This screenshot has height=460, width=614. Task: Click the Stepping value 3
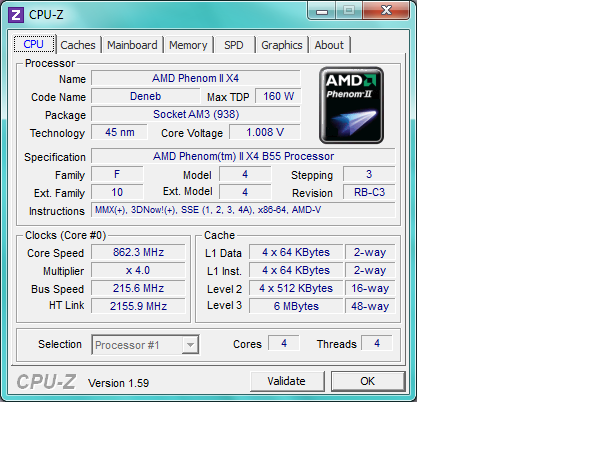[x=369, y=174]
